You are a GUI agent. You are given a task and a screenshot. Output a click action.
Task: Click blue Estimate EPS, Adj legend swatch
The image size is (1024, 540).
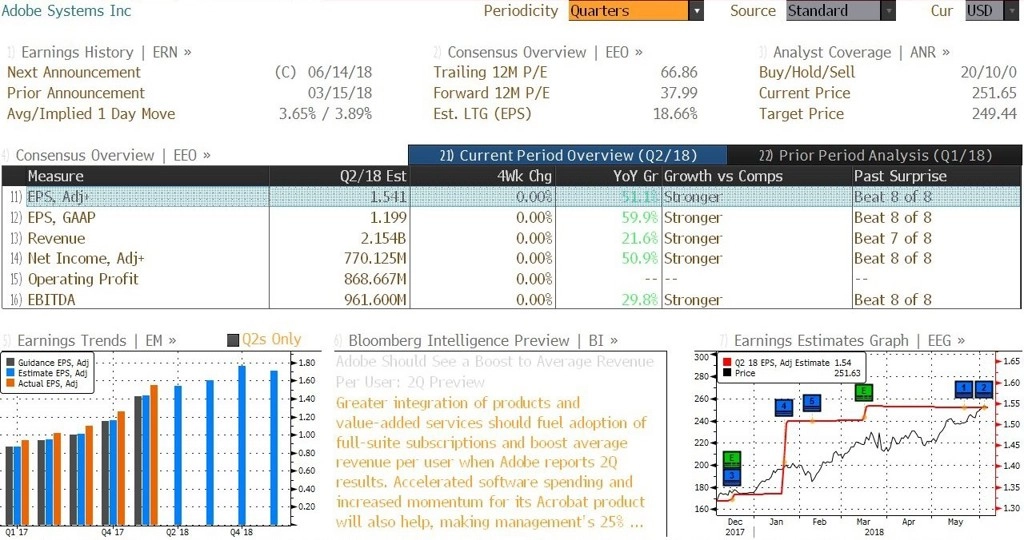(10, 373)
